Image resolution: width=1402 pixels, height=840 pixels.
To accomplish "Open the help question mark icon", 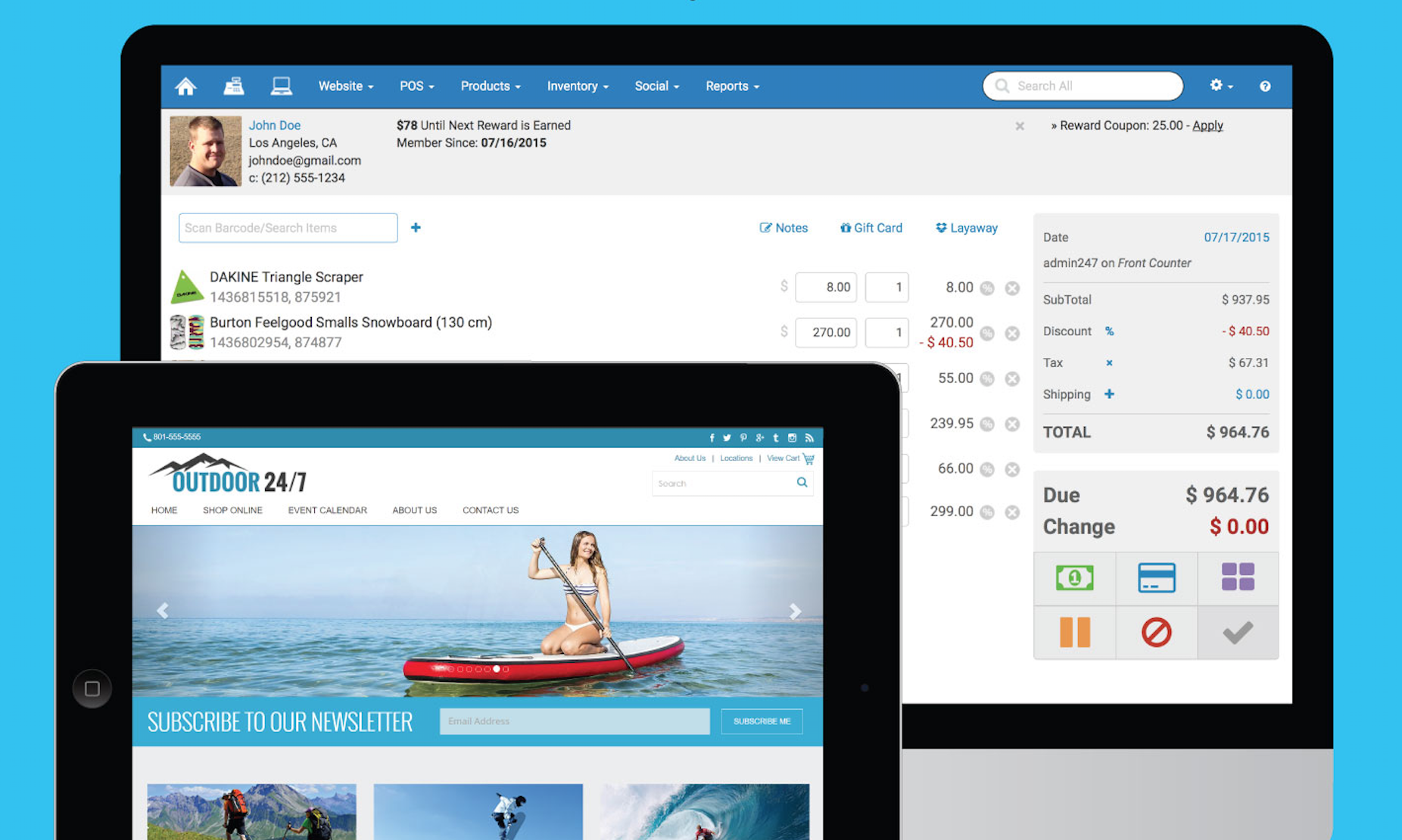I will coord(1264,86).
